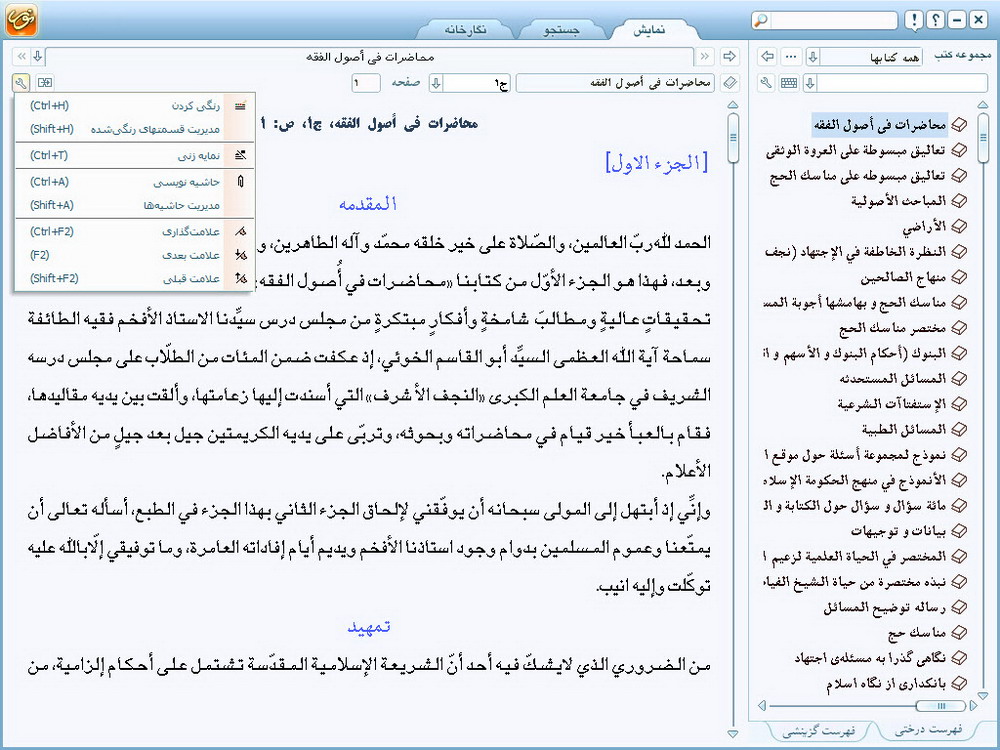Select تعالیق مبسوطه علی مناسك الحج
1000x750 pixels.
coord(857,176)
